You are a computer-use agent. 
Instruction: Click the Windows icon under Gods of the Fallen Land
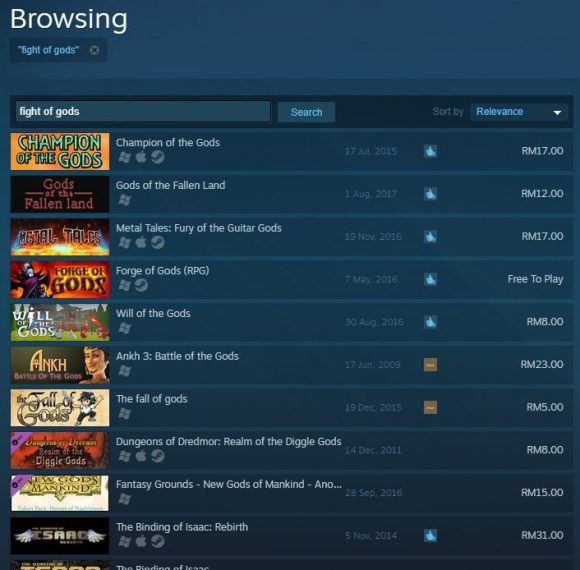coord(125,200)
